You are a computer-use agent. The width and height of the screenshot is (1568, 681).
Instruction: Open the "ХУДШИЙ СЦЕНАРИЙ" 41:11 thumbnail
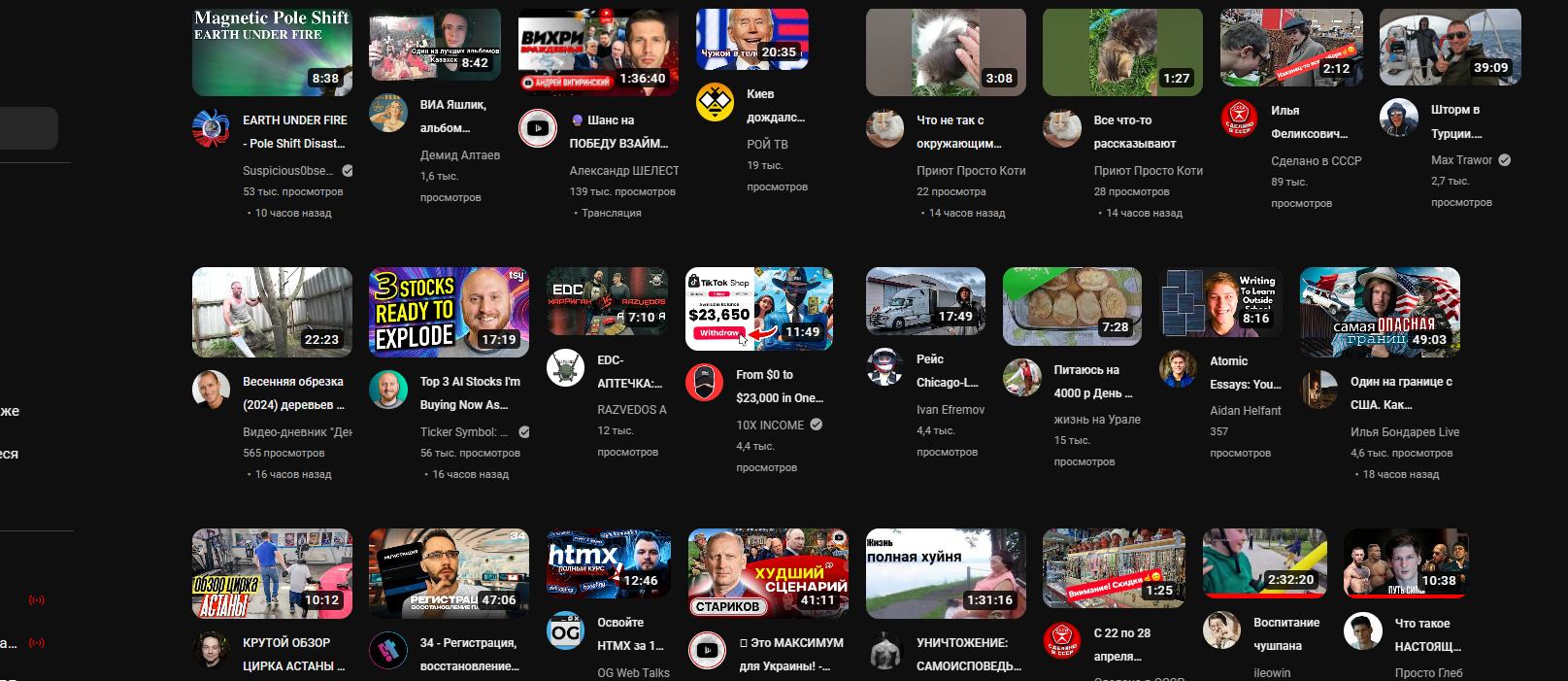pos(768,573)
